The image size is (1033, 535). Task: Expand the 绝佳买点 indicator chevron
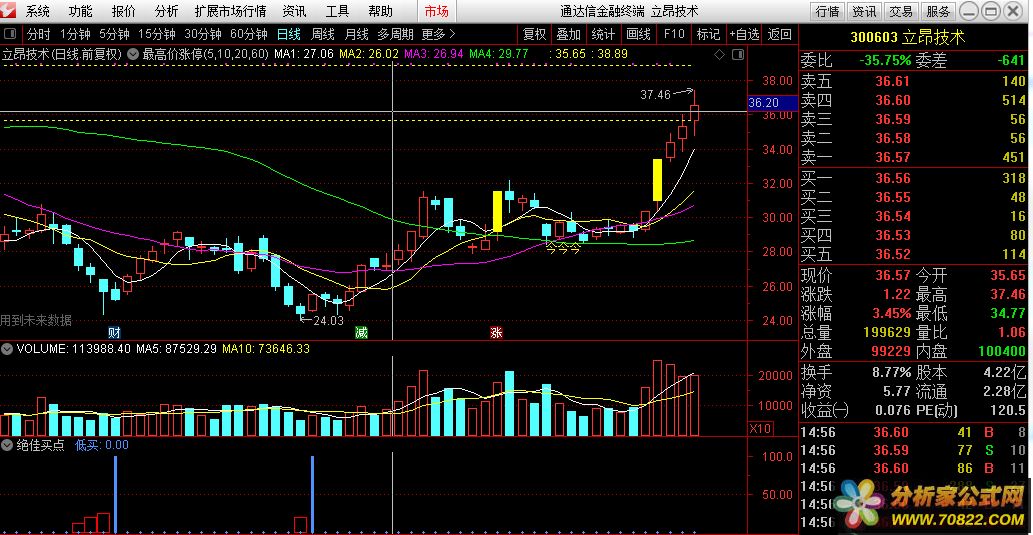coord(7,445)
